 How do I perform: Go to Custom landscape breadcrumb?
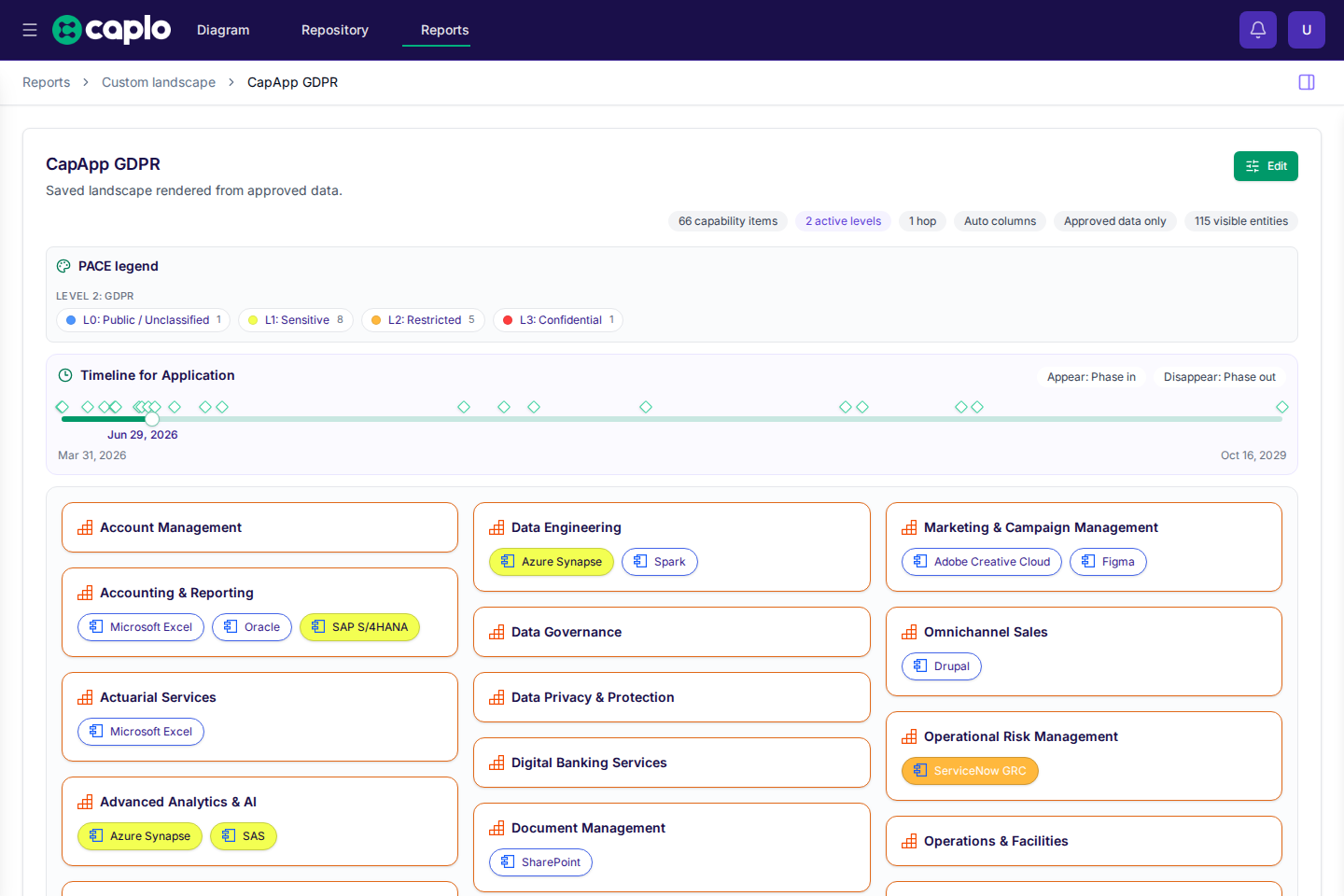[x=159, y=82]
